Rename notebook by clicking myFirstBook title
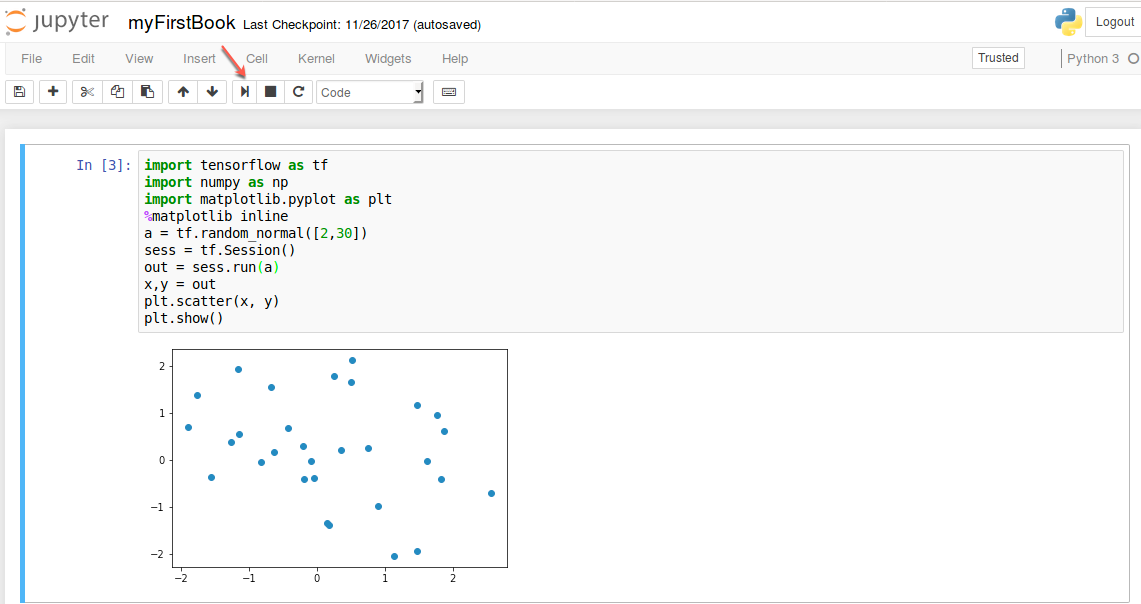The width and height of the screenshot is (1141, 604). [x=182, y=21]
